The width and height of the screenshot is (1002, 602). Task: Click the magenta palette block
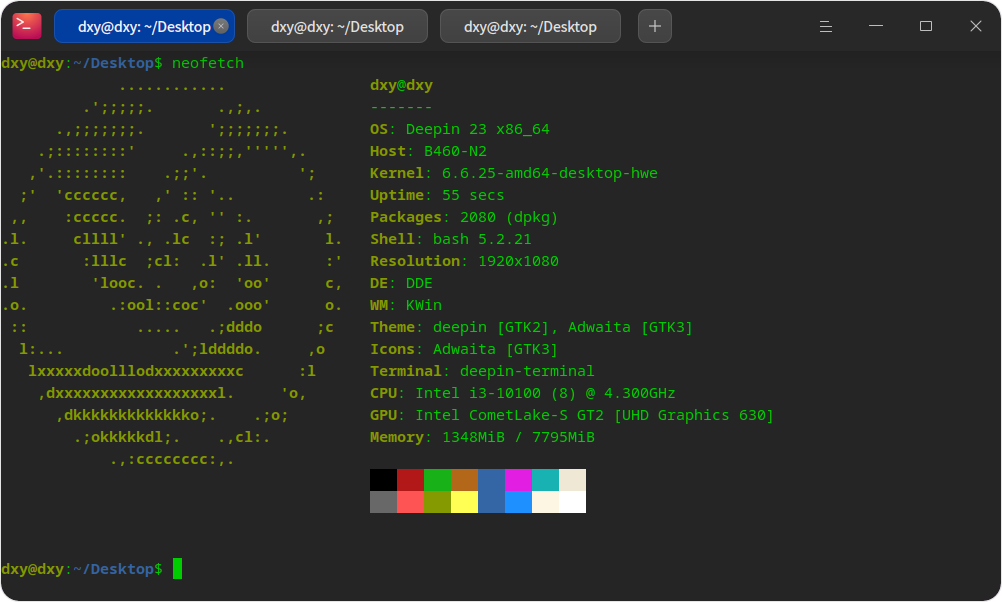(518, 480)
